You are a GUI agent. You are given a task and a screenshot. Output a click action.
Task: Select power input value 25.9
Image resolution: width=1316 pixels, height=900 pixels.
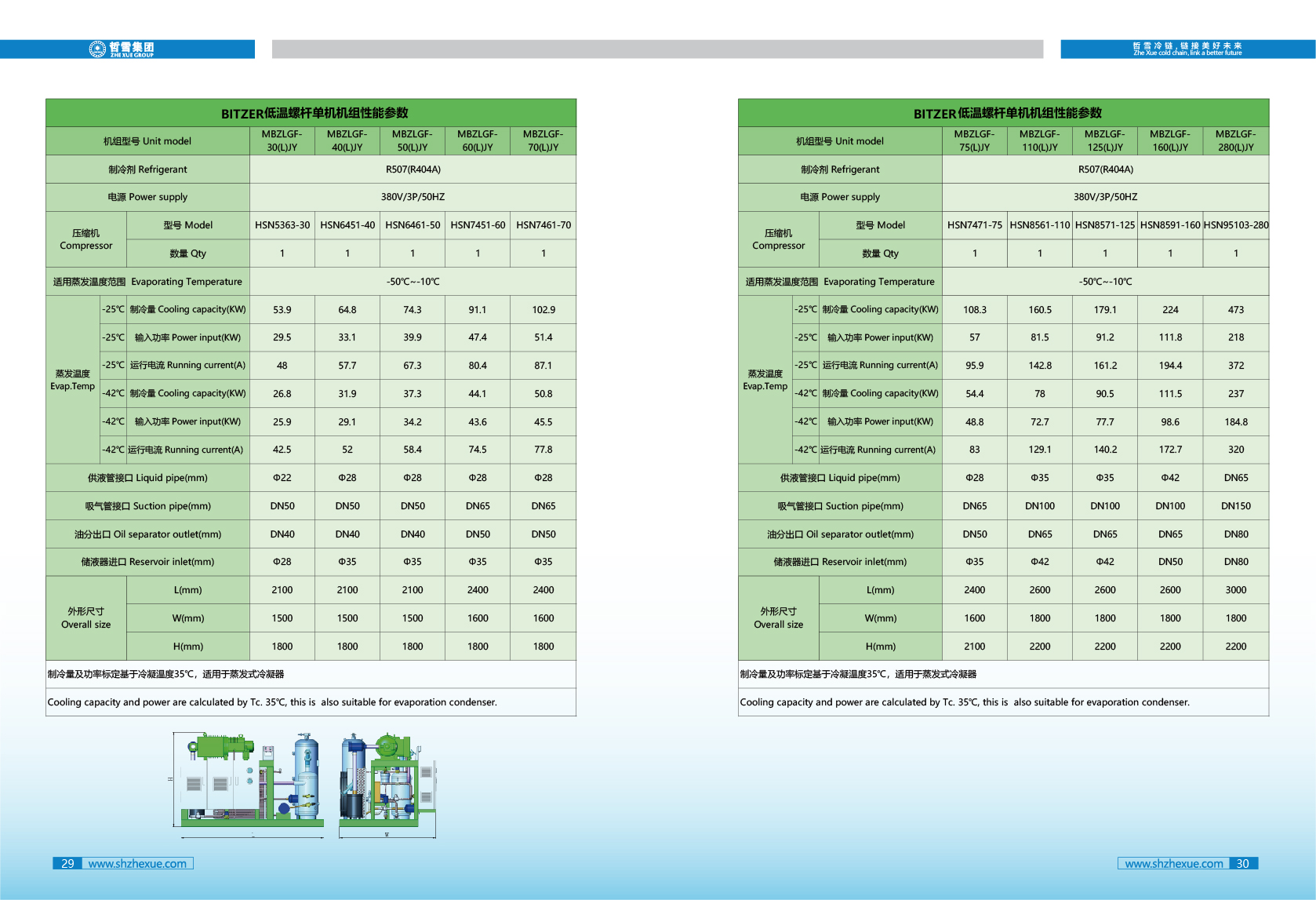(x=282, y=422)
